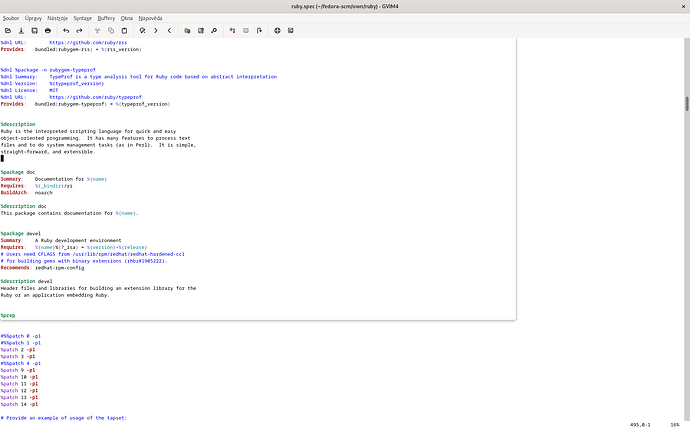
Task: Run Make with the toolbar icon
Action: click(x=232, y=30)
